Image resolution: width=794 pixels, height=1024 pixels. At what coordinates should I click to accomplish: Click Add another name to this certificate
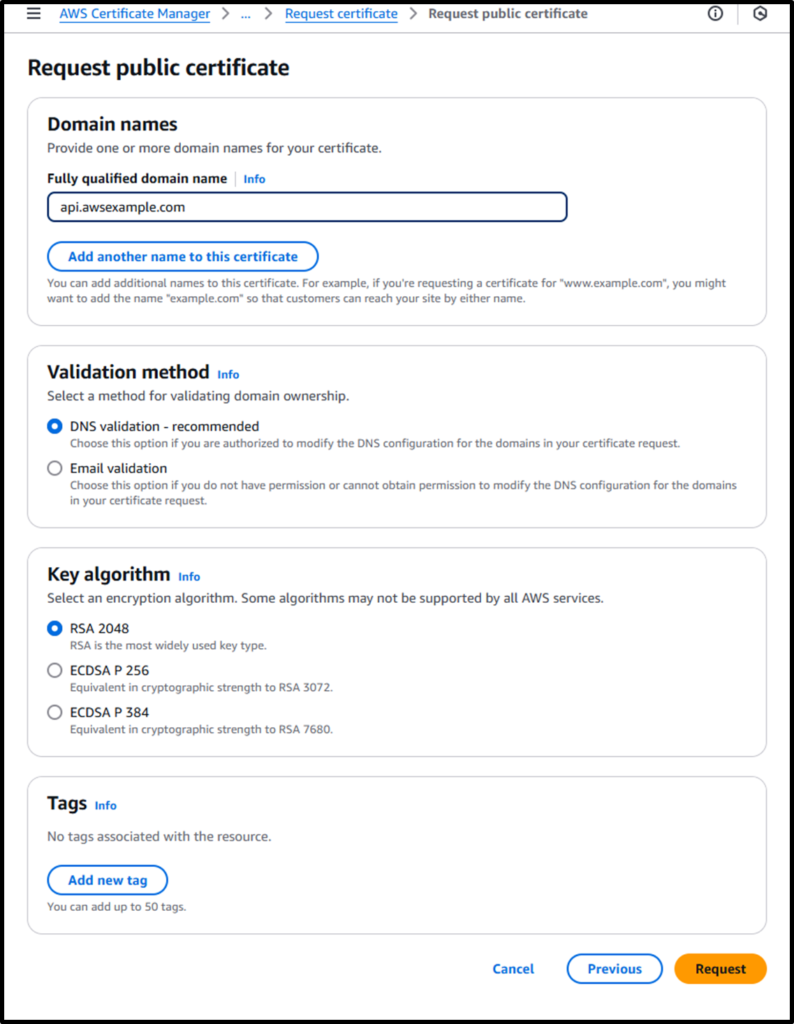point(182,256)
